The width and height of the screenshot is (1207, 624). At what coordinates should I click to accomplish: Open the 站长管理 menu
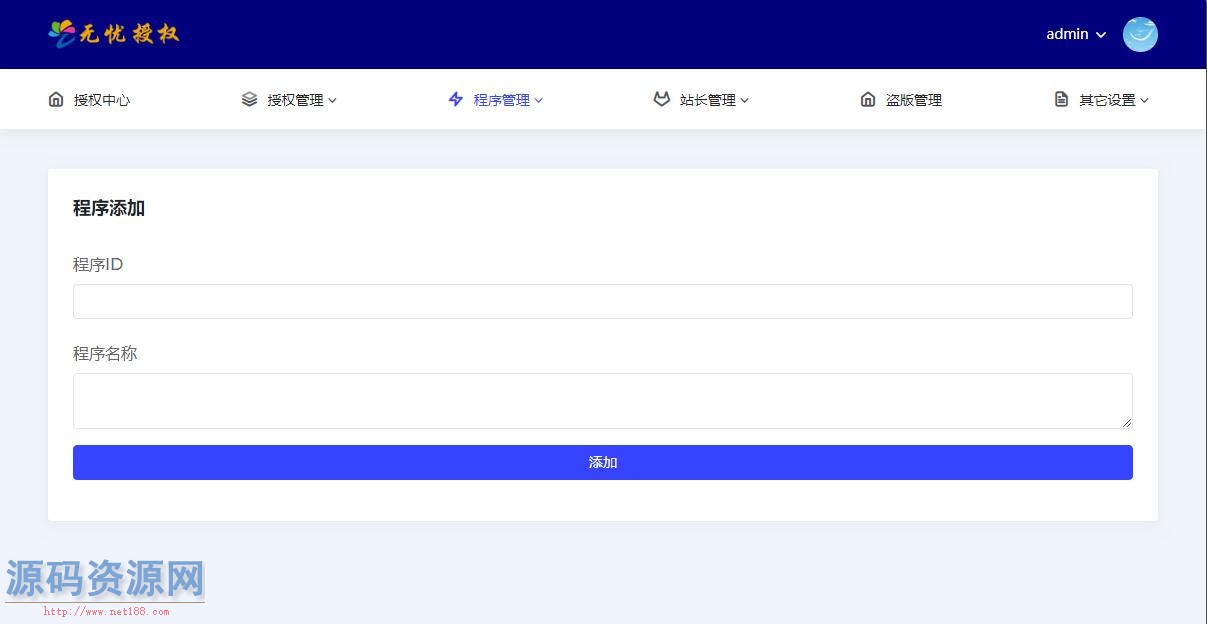(708, 100)
